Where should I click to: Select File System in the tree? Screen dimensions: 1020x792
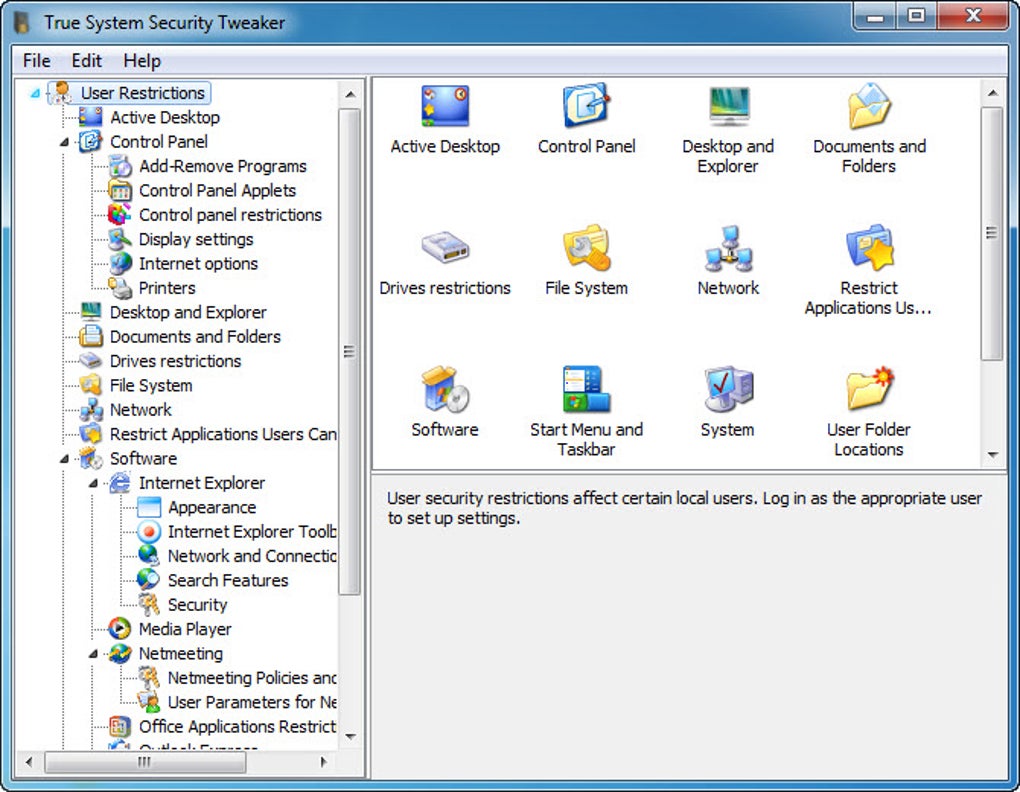pos(151,386)
